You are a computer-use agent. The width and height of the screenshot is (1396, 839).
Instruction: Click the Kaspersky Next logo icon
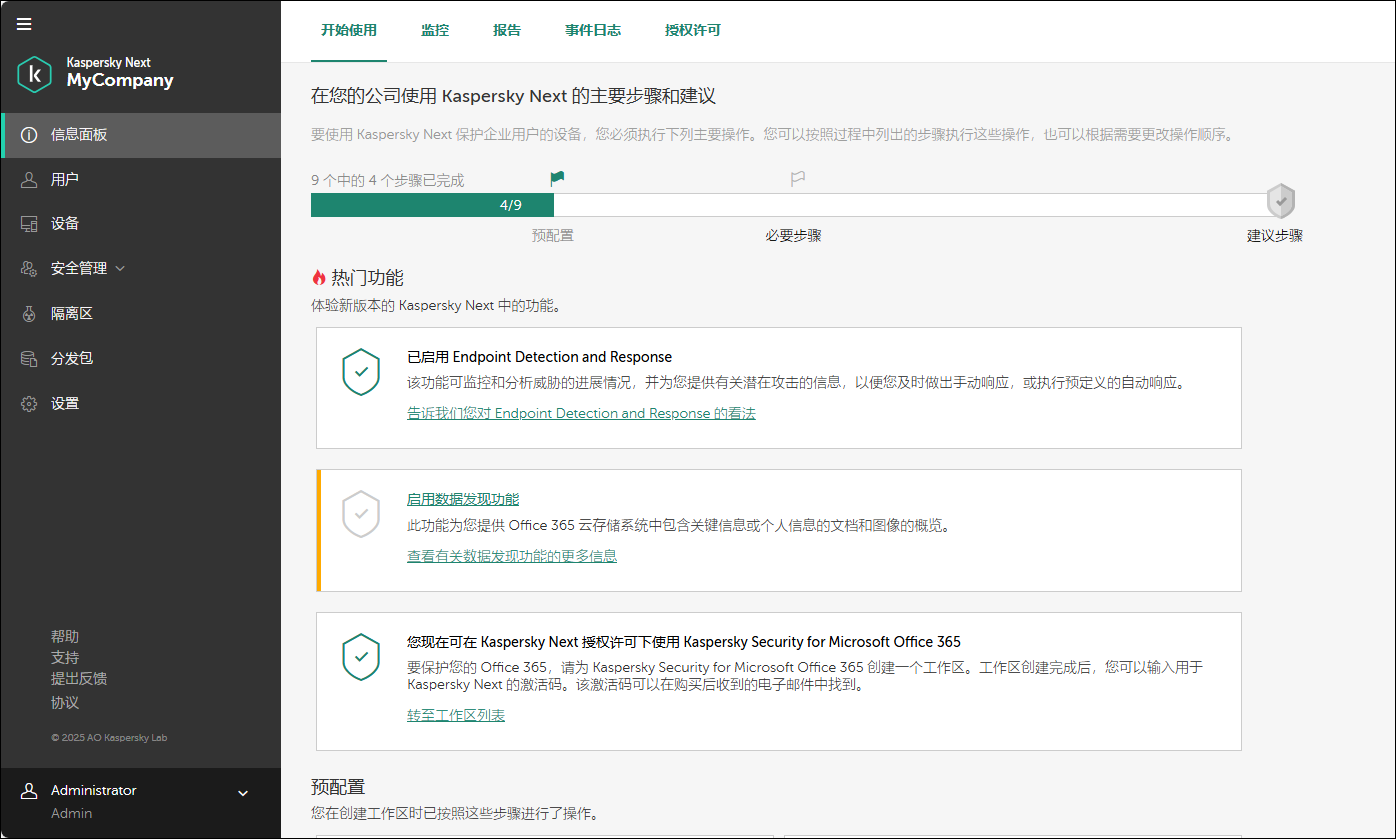[33, 74]
